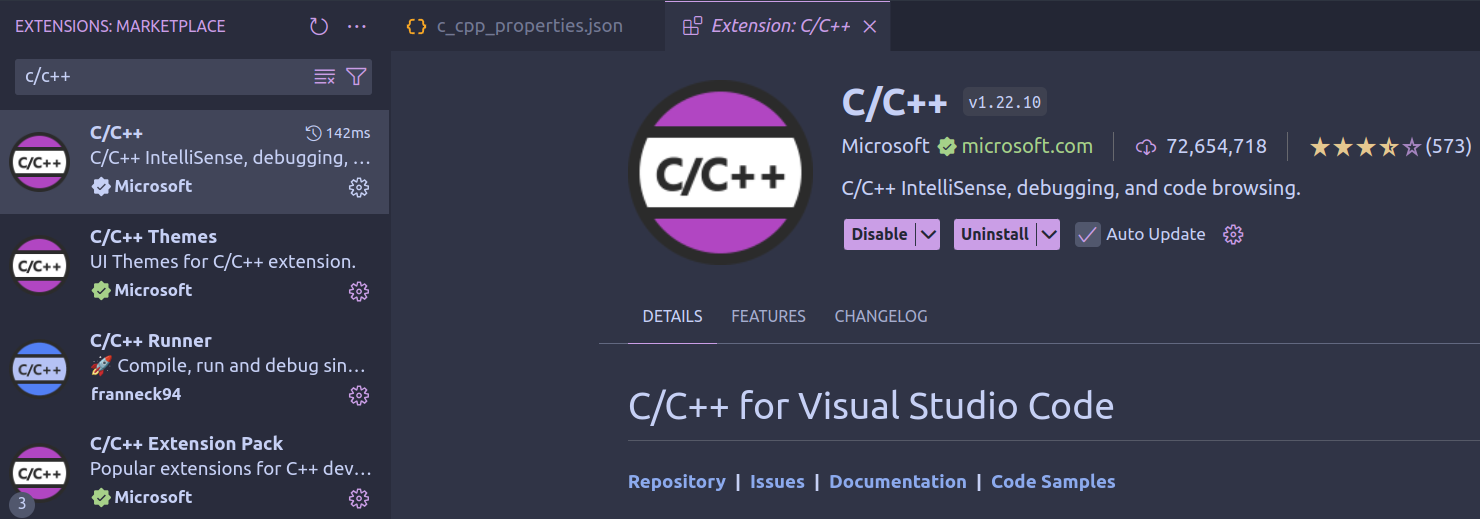Open the microsoft.com publisher link

click(1026, 147)
